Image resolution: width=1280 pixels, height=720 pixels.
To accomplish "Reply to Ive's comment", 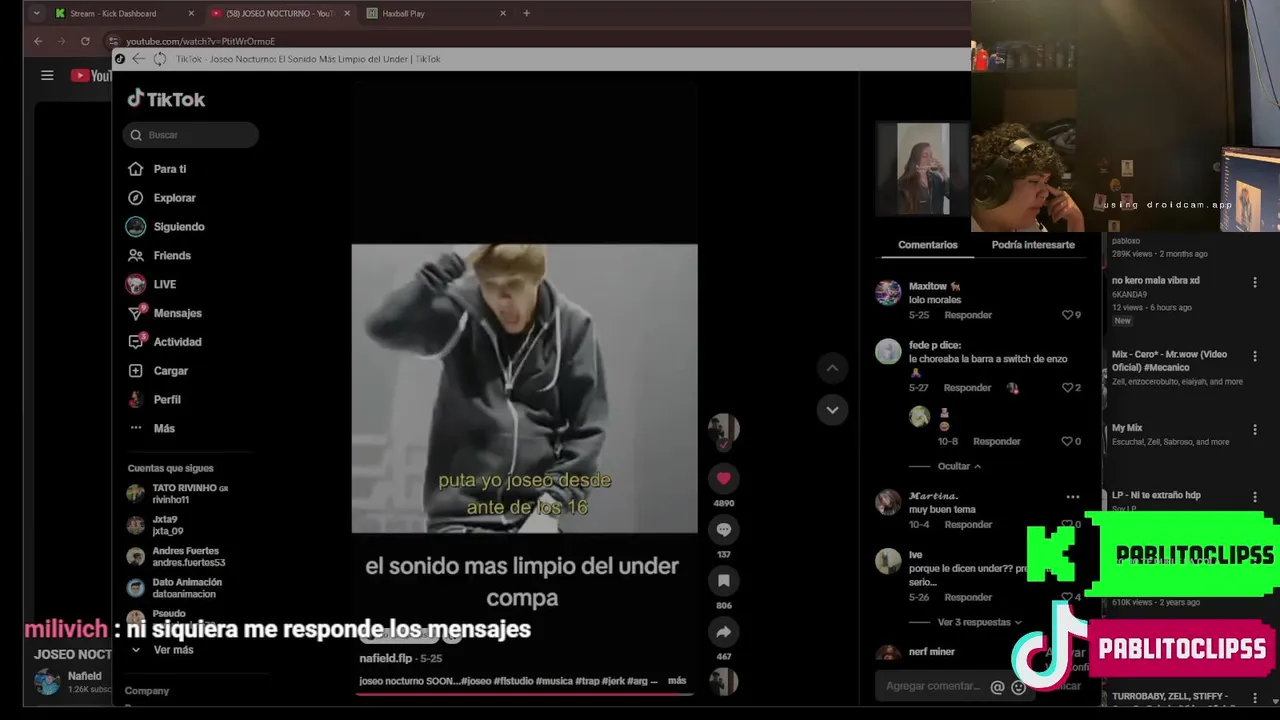I will click(x=968, y=597).
